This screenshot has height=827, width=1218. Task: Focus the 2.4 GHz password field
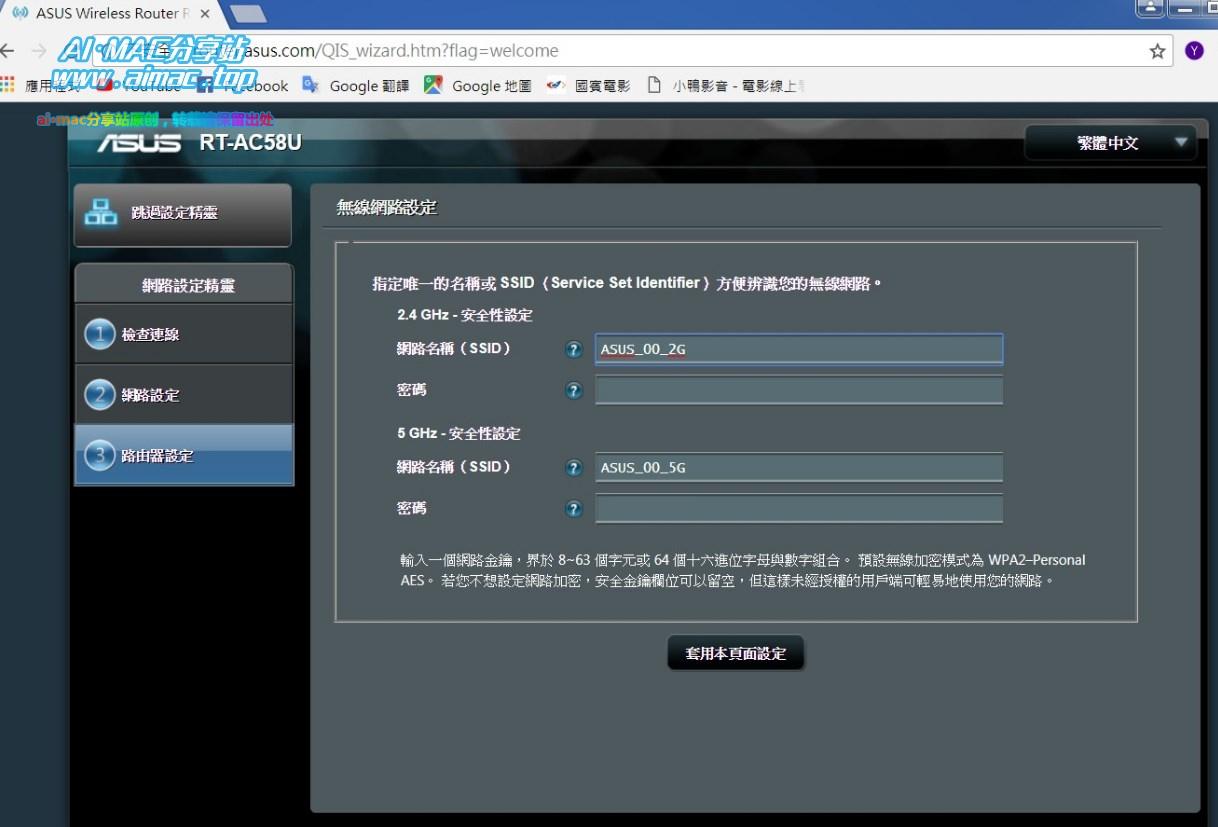coord(798,390)
